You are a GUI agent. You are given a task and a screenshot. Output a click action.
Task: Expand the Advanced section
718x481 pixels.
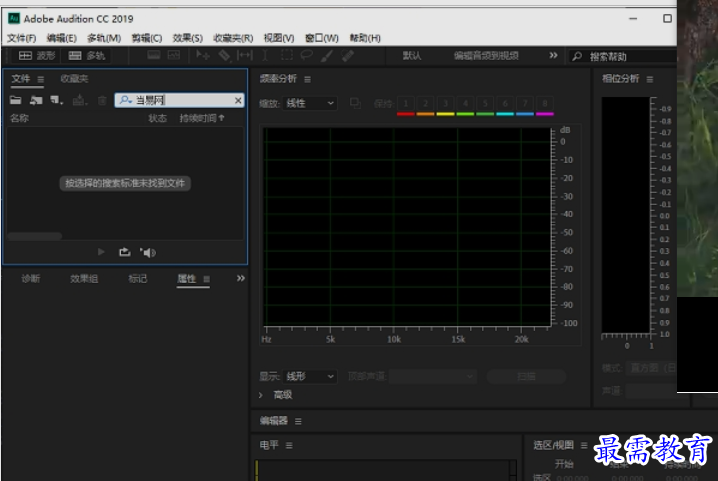pos(261,395)
